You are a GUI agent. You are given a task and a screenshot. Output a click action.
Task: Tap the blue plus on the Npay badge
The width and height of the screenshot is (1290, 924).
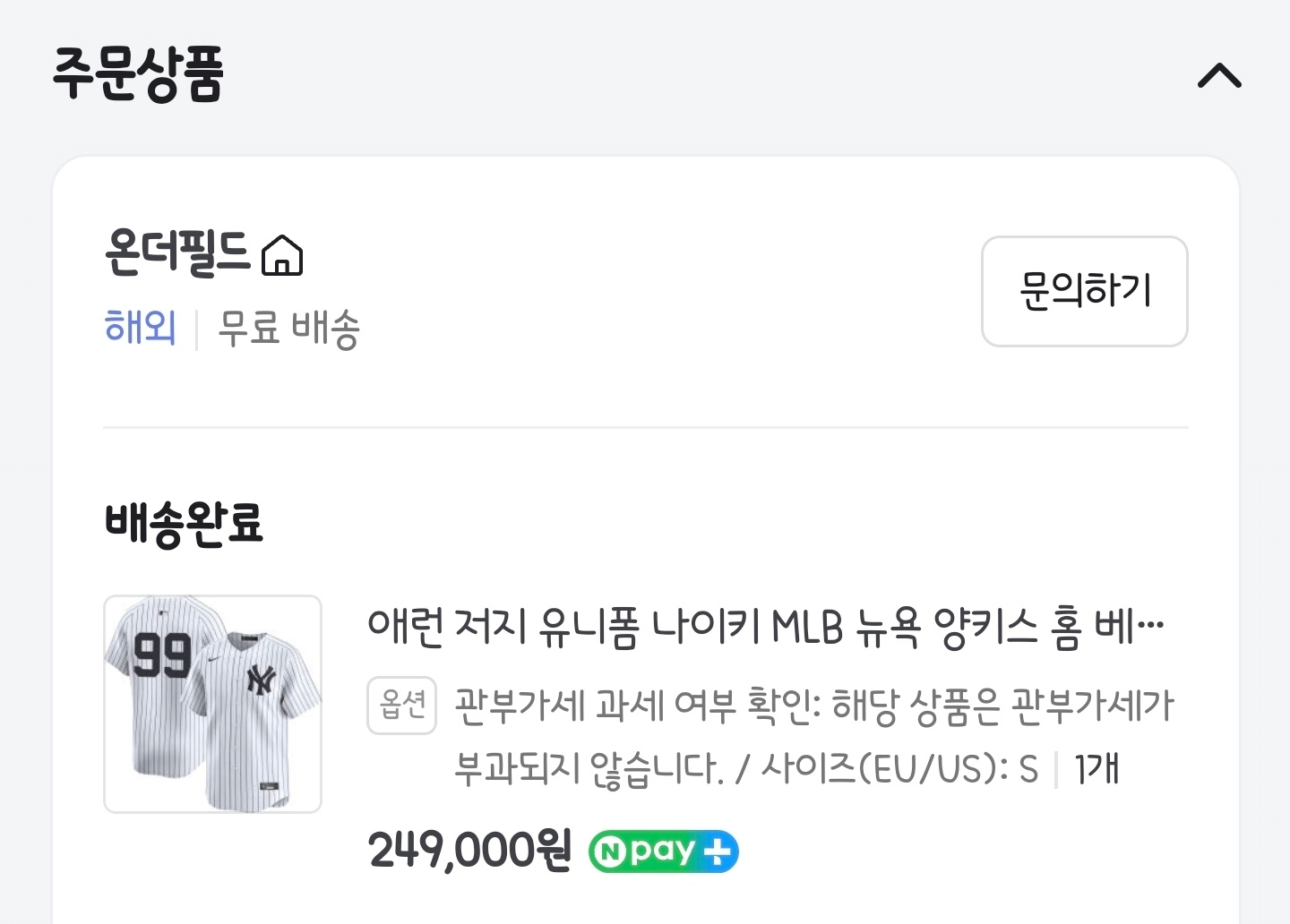(718, 851)
